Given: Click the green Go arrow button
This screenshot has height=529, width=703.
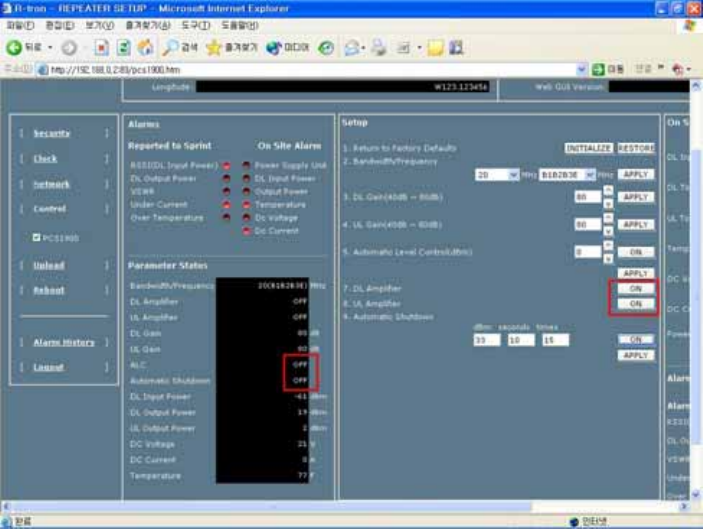Looking at the screenshot, I should pyautogui.click(x=598, y=69).
